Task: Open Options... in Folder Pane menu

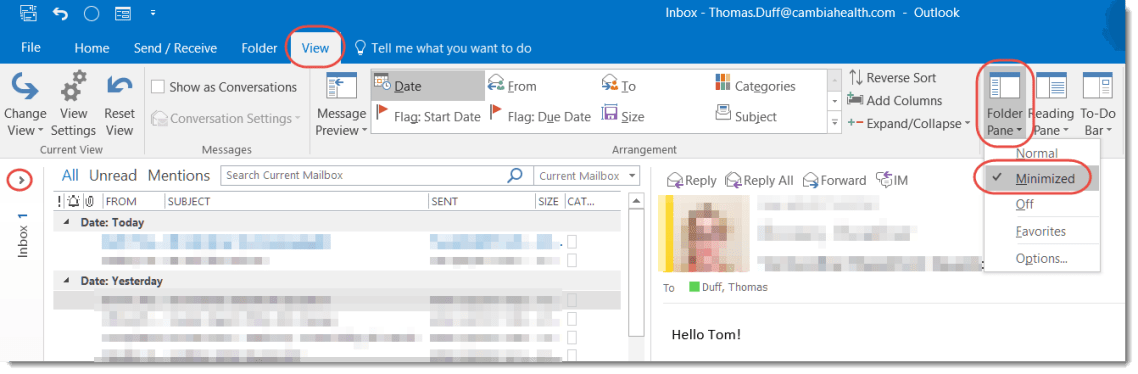Action: [1041, 259]
